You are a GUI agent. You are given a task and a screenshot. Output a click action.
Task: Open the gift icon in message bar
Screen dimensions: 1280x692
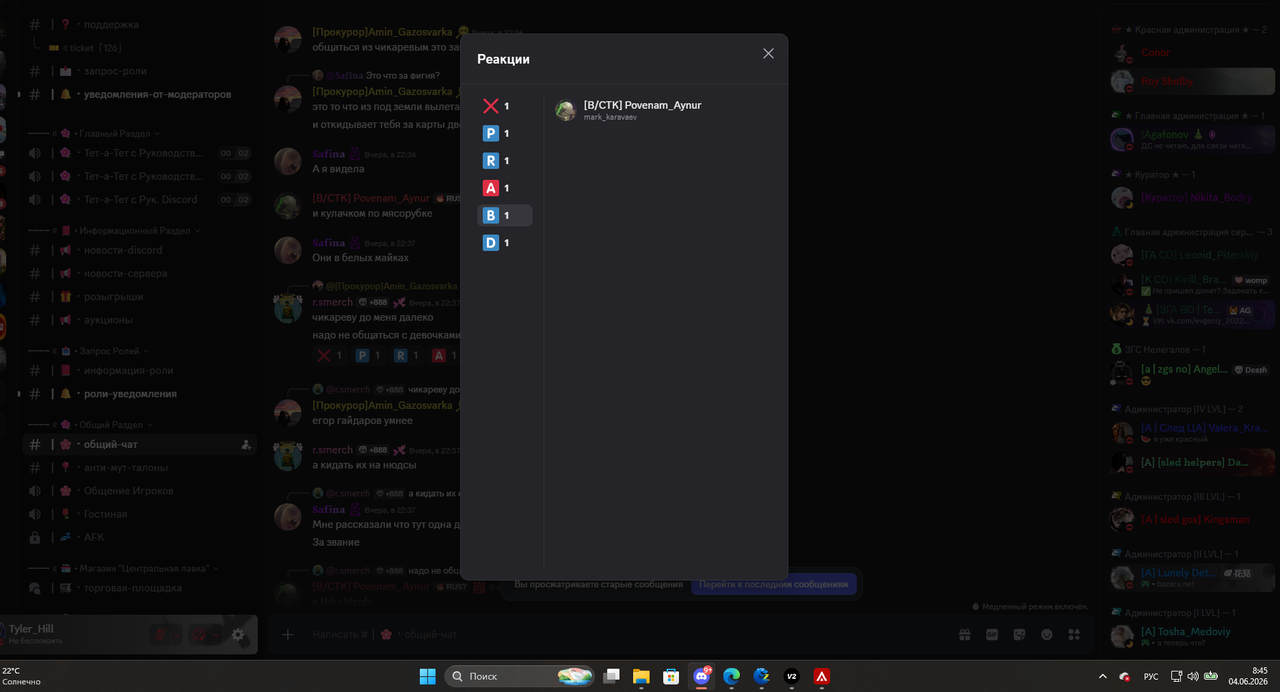click(965, 634)
